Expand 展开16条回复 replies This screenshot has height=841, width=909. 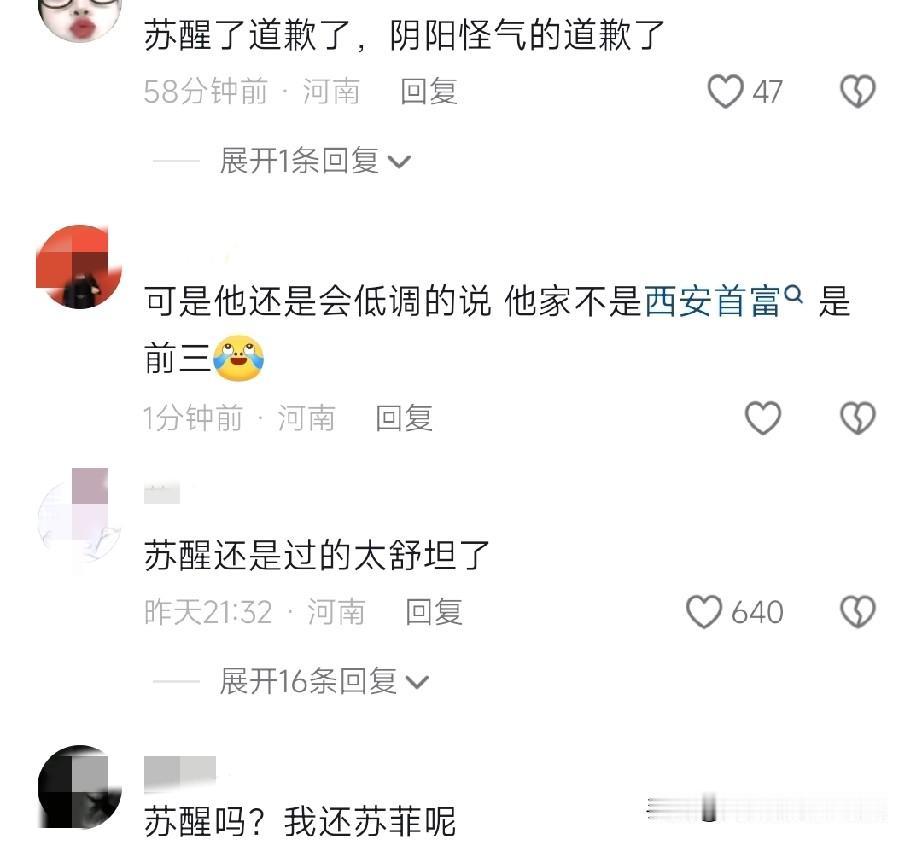click(x=325, y=680)
